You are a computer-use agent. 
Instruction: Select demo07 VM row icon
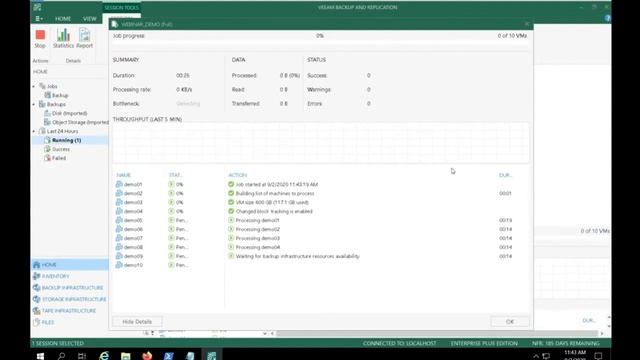coord(119,238)
